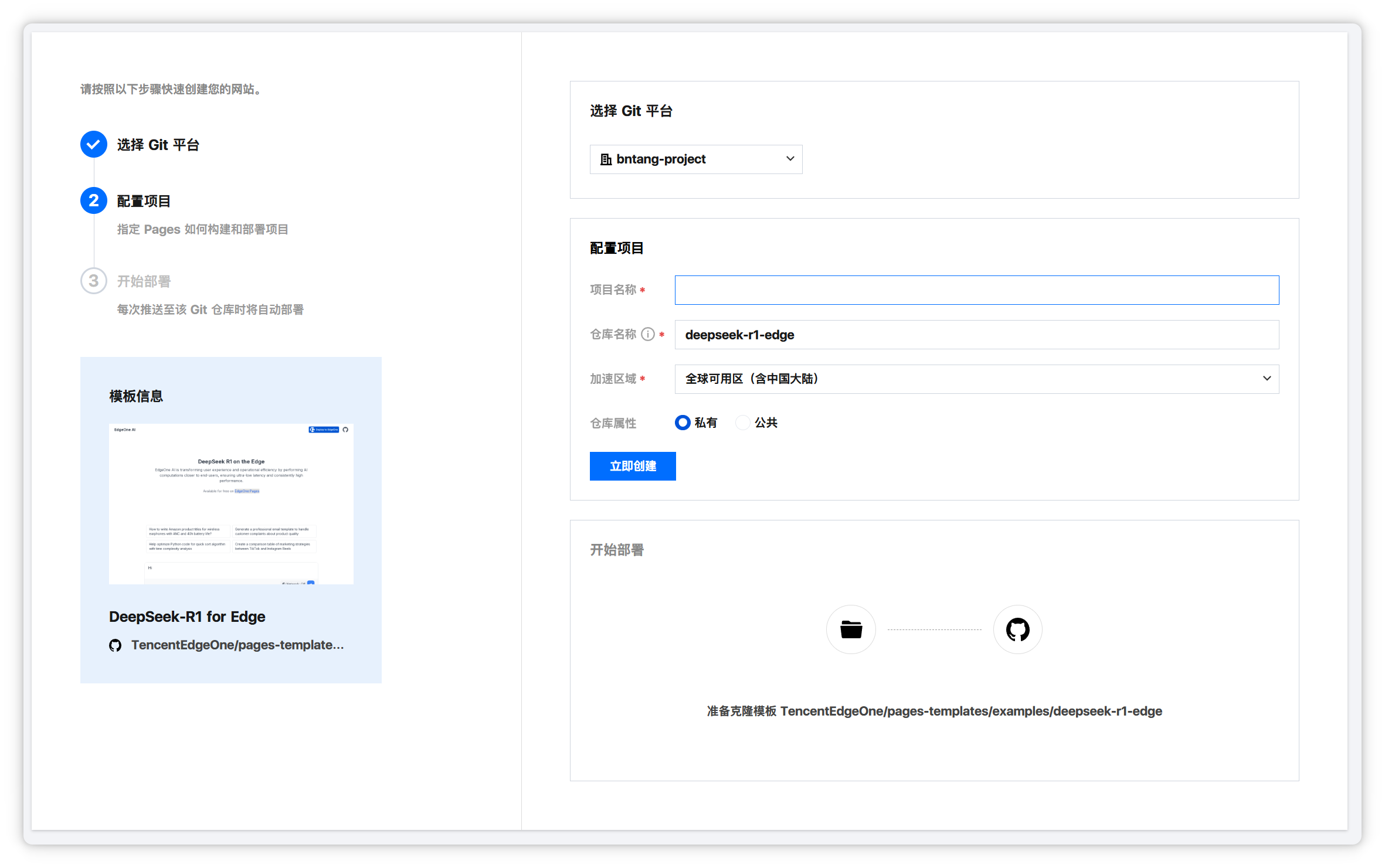Click the 立即创建 button
1385x868 pixels.
(x=633, y=466)
